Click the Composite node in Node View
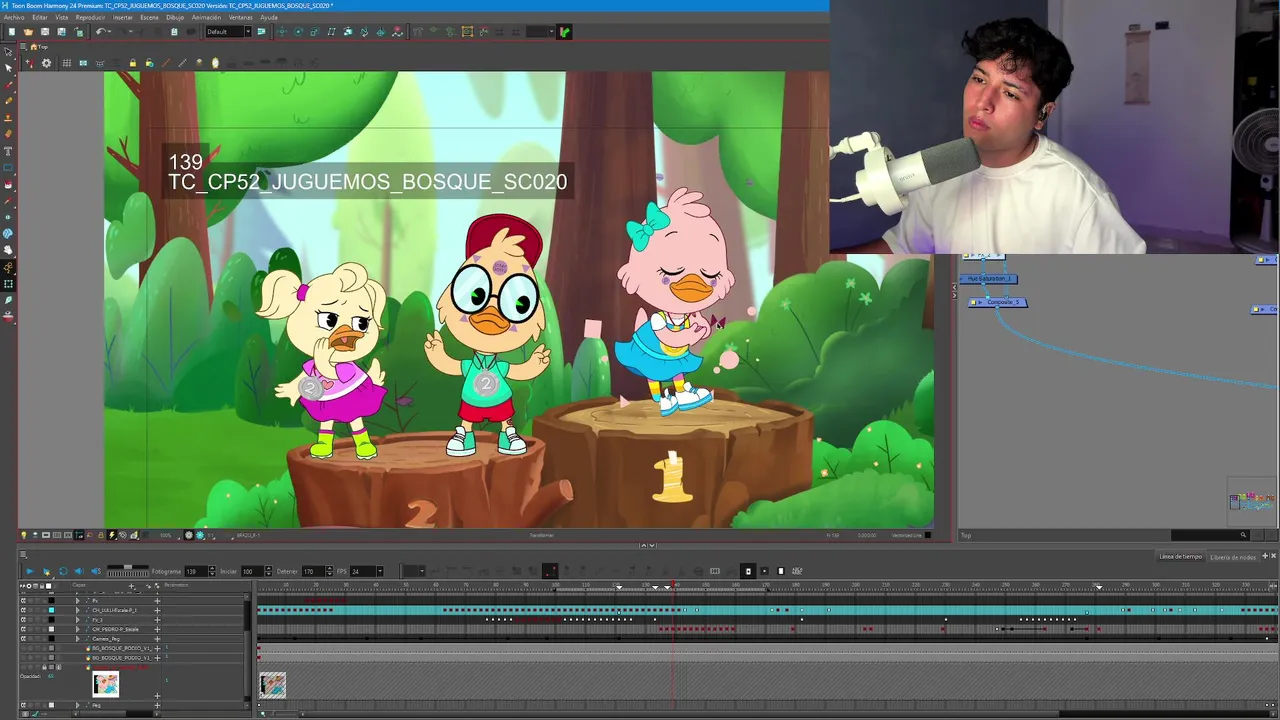Viewport: 1280px width, 720px height. coord(998,302)
